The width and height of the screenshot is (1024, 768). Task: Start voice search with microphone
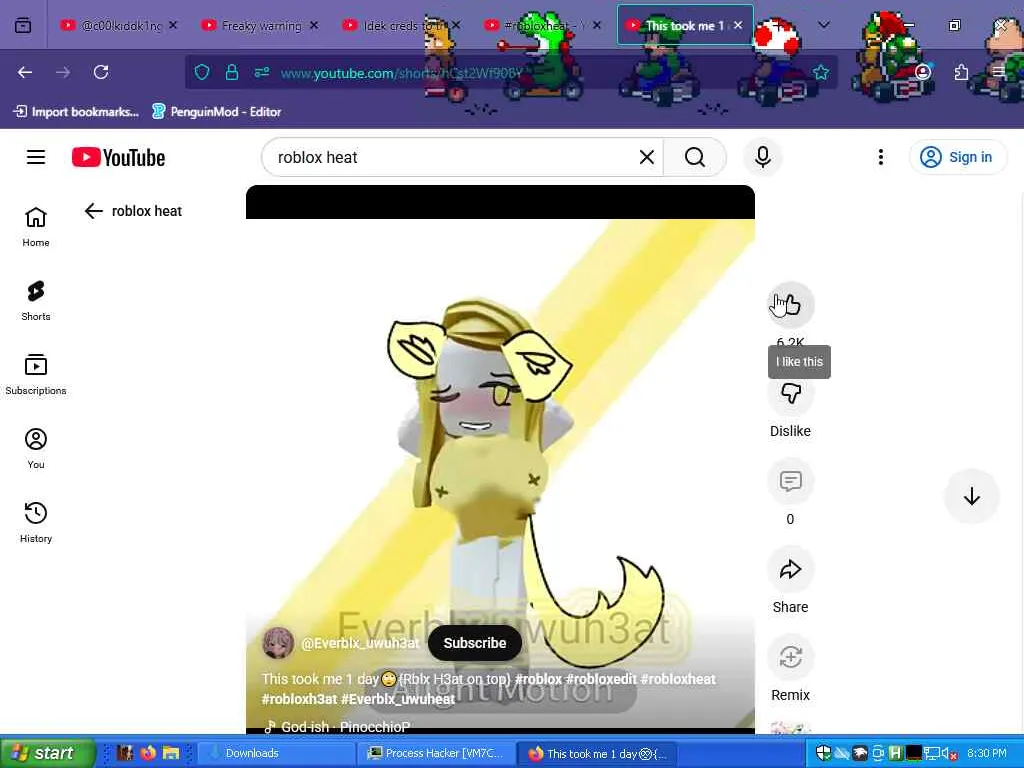pyautogui.click(x=762, y=157)
